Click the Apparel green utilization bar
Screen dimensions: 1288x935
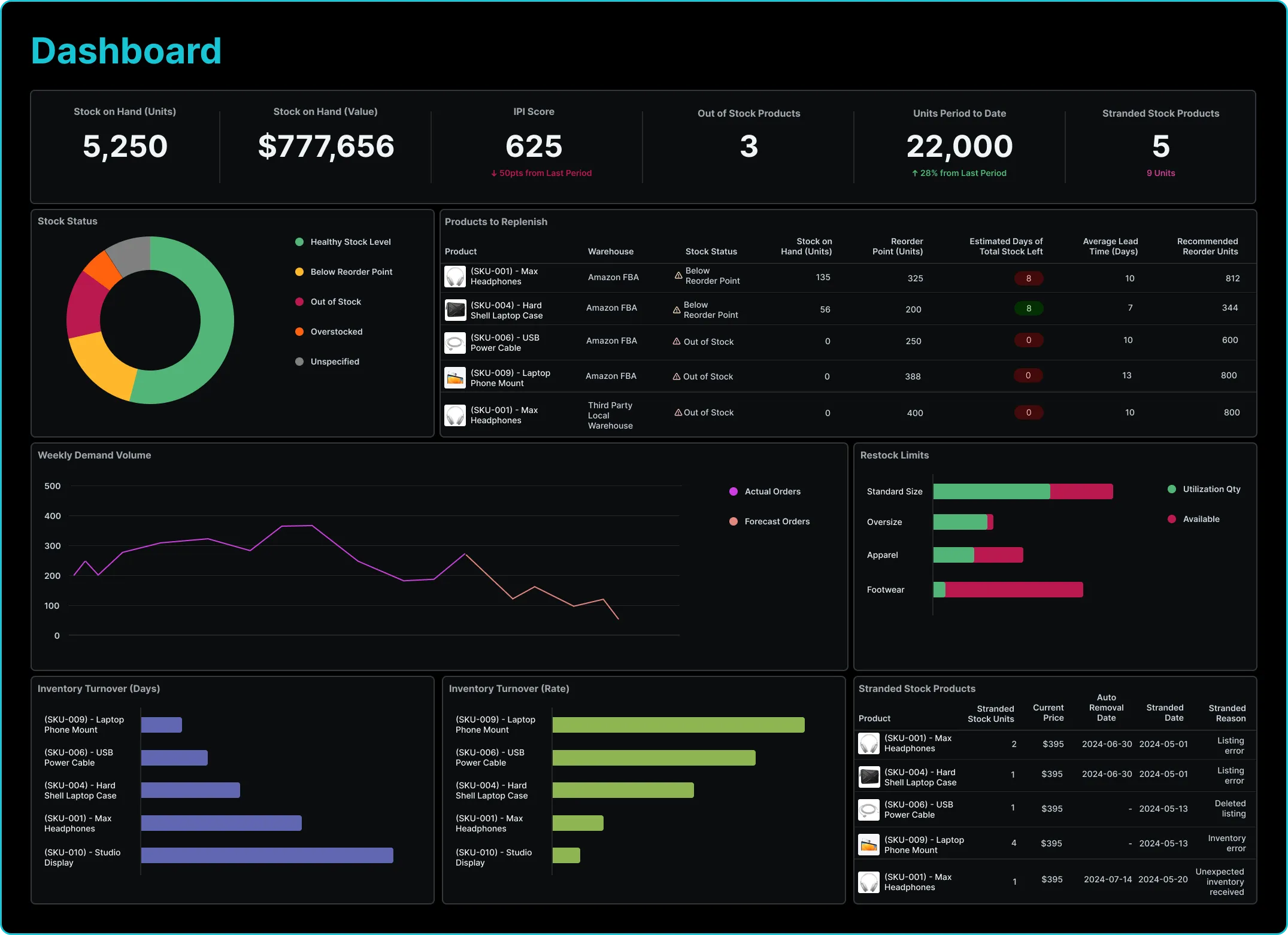954,555
